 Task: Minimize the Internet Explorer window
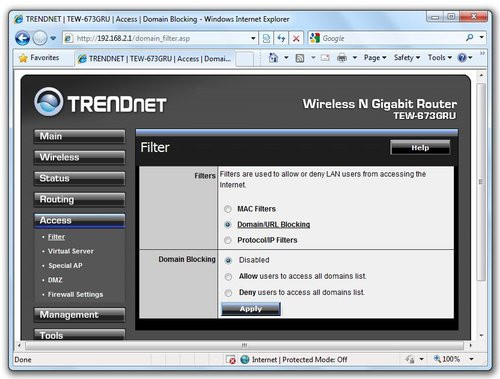pyautogui.click(x=435, y=17)
